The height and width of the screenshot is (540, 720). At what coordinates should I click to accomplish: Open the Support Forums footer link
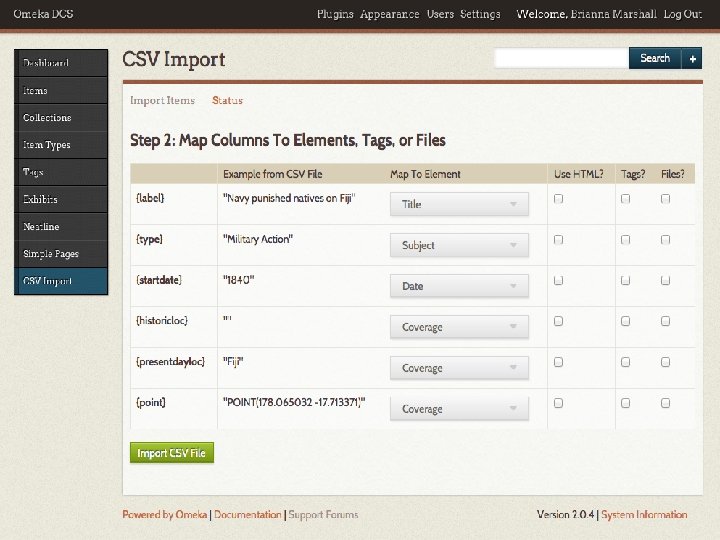pos(323,515)
